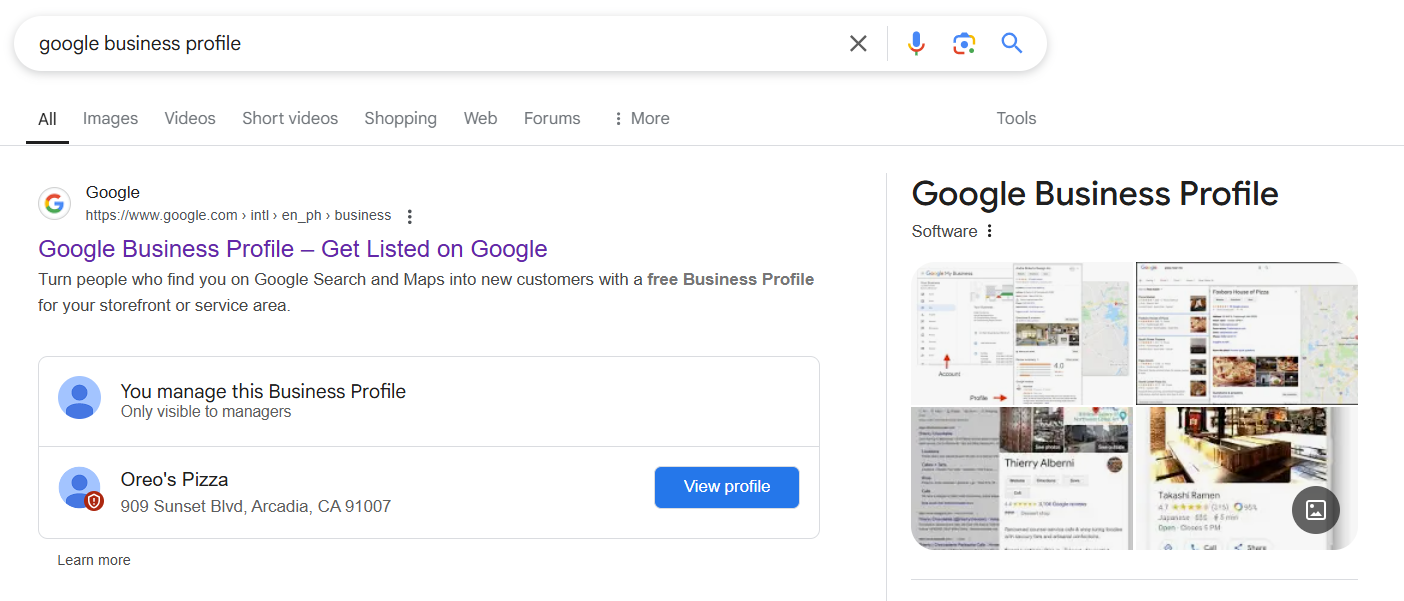Open three-dot options next to result URL
The width and height of the screenshot is (1404, 601).
[x=409, y=216]
